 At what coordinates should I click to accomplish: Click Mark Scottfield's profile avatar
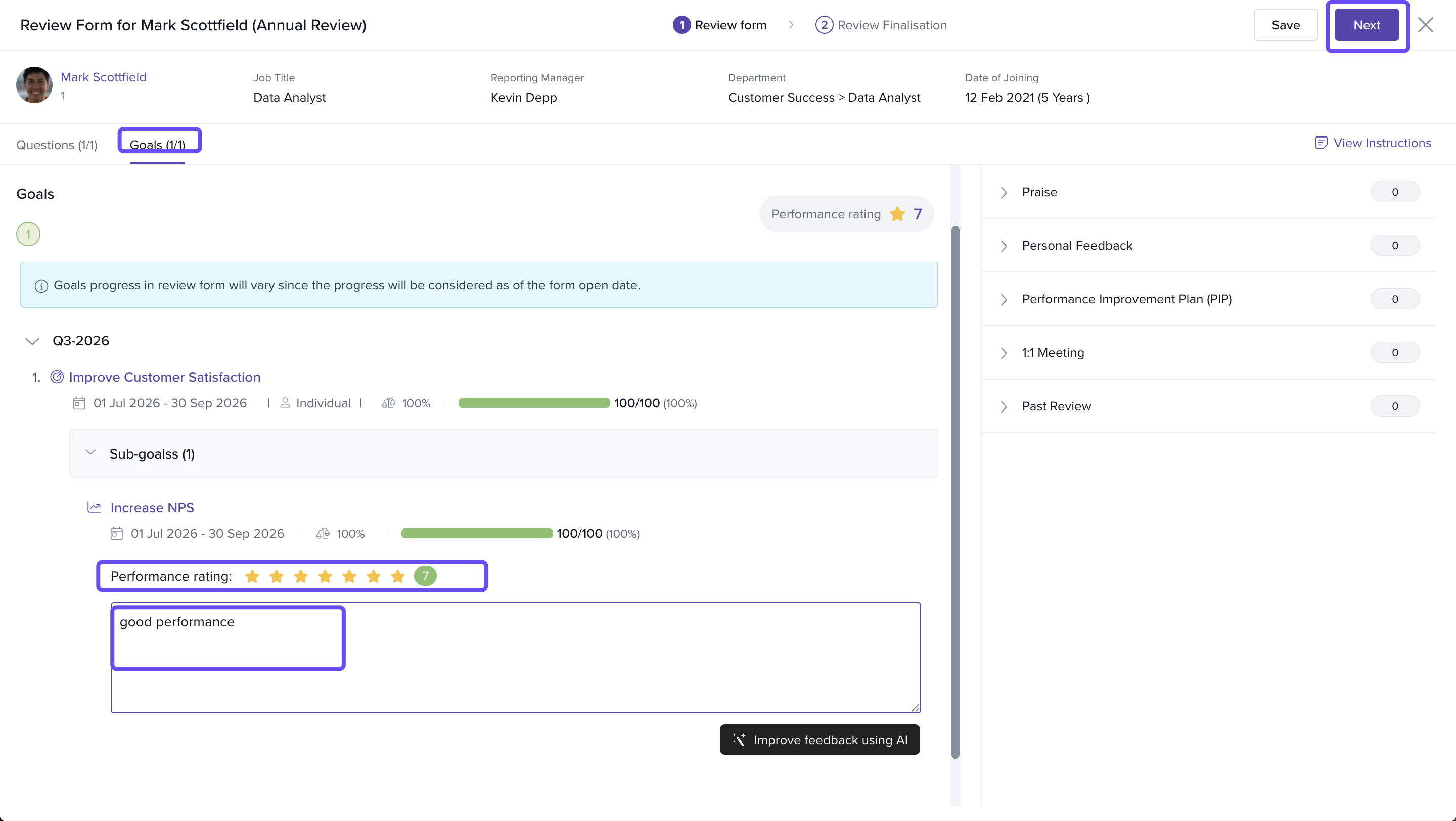point(34,85)
